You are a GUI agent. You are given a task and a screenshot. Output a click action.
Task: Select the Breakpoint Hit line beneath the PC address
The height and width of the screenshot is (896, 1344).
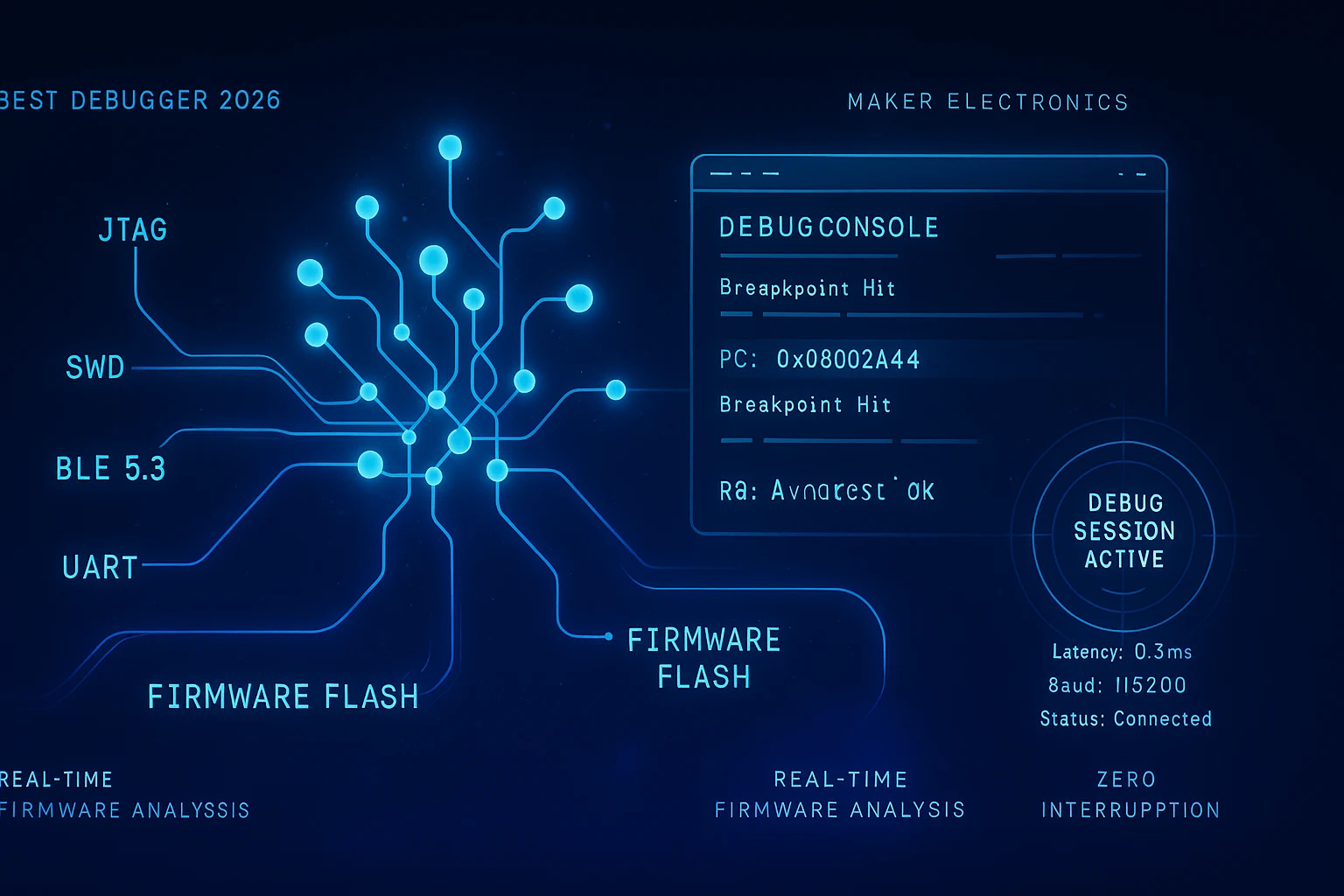(x=805, y=404)
